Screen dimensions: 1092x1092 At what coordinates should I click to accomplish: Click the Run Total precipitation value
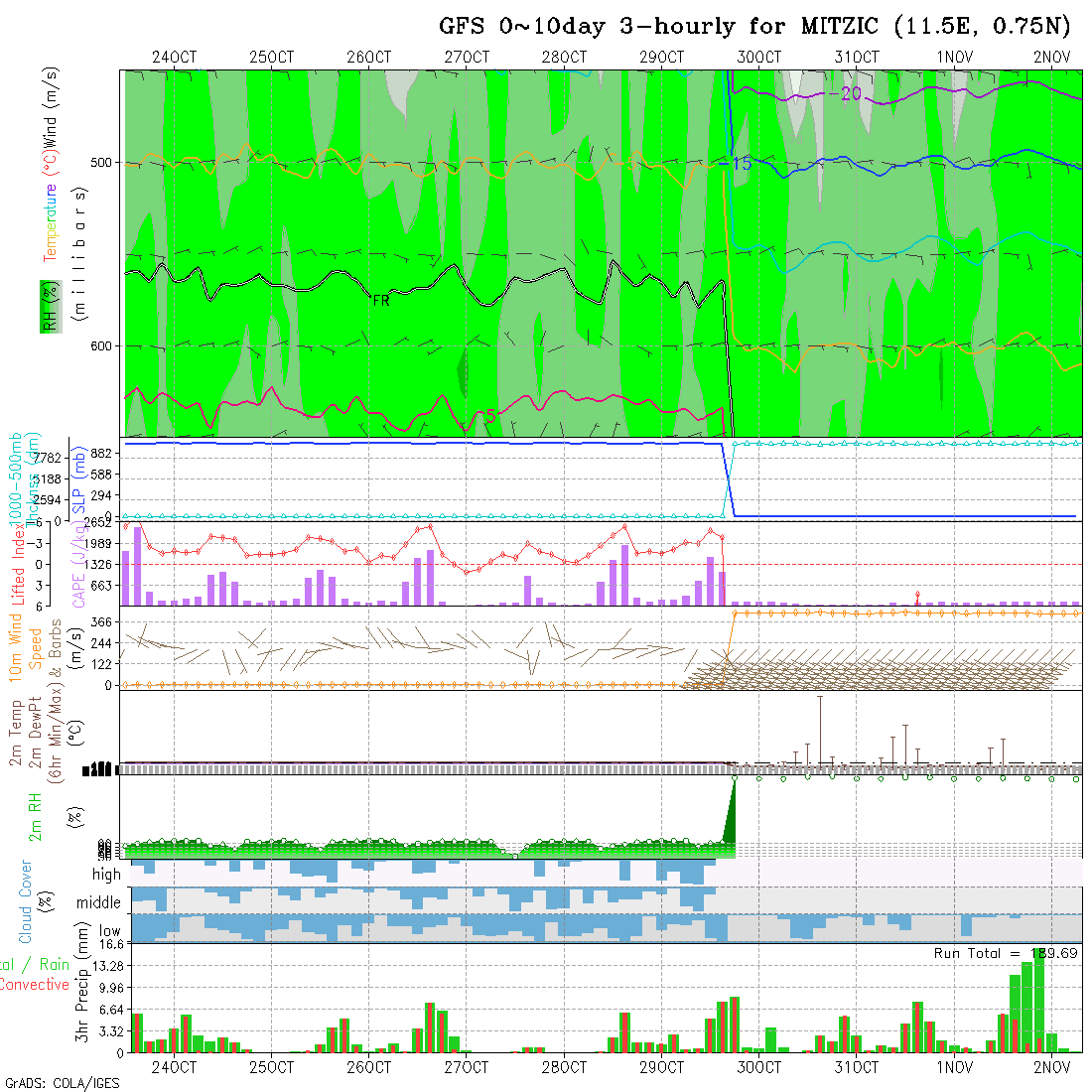point(1006,953)
